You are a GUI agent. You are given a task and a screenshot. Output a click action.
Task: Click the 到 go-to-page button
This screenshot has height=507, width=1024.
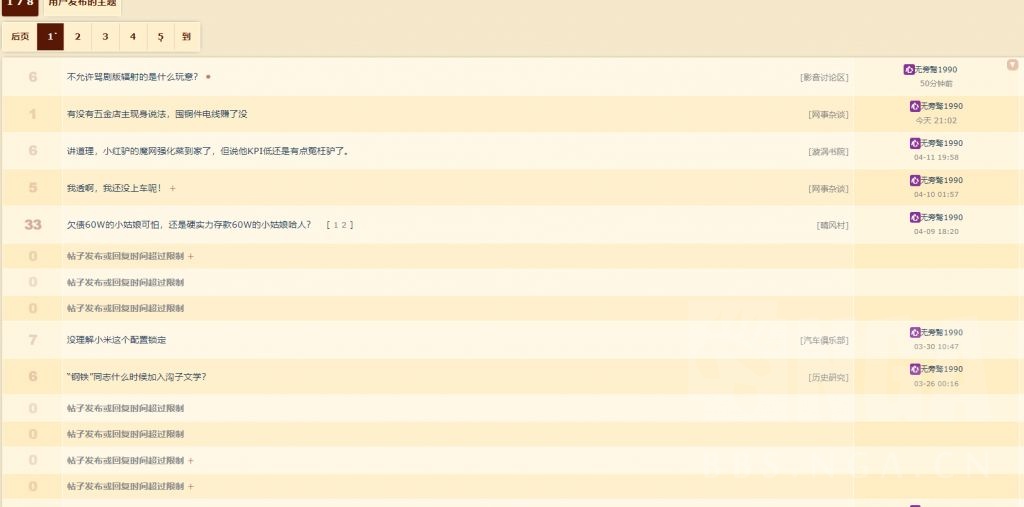pyautogui.click(x=187, y=37)
